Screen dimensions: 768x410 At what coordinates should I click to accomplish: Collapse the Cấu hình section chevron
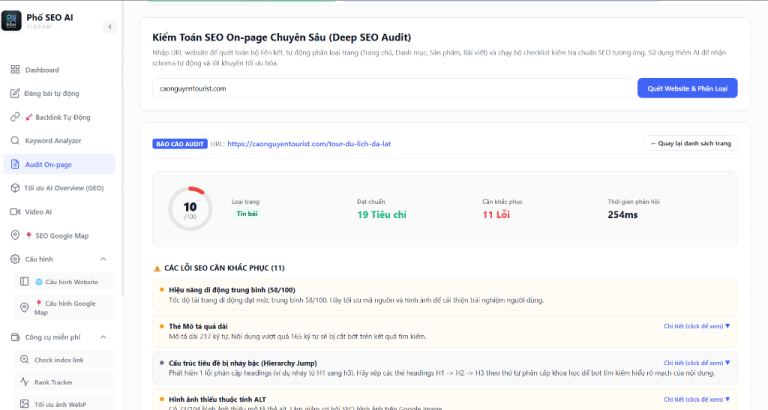(103, 259)
